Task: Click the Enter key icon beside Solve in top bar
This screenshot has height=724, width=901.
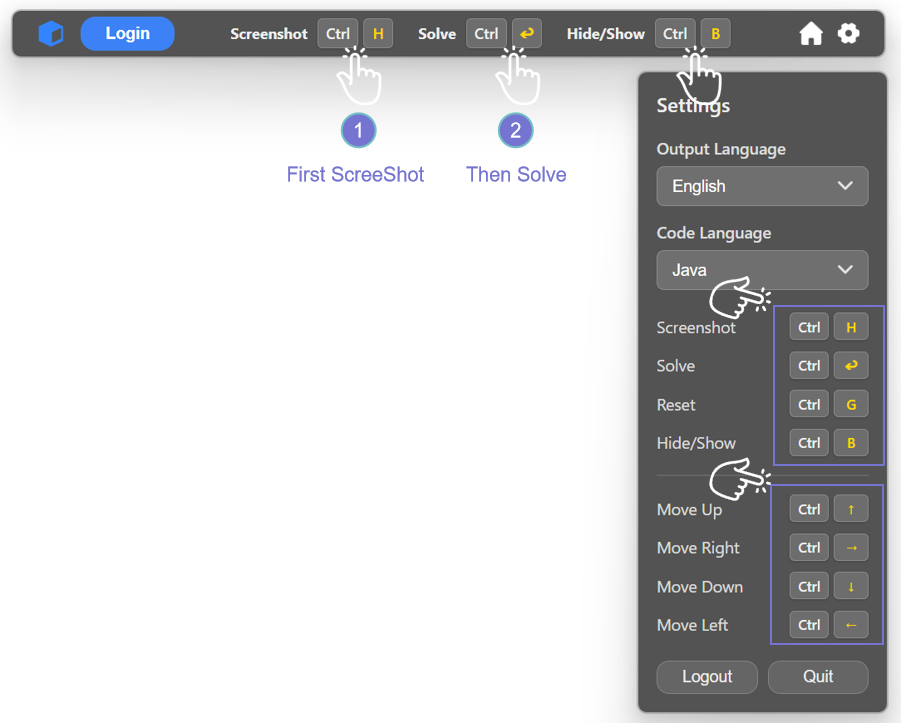Action: click(x=527, y=34)
